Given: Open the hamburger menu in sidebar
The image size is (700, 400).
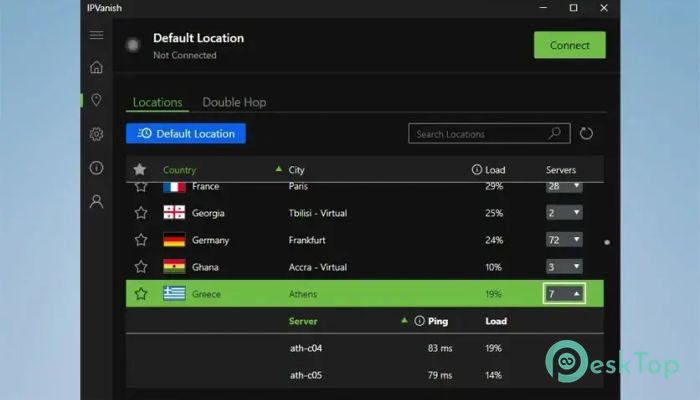Looking at the screenshot, I should [x=96, y=35].
